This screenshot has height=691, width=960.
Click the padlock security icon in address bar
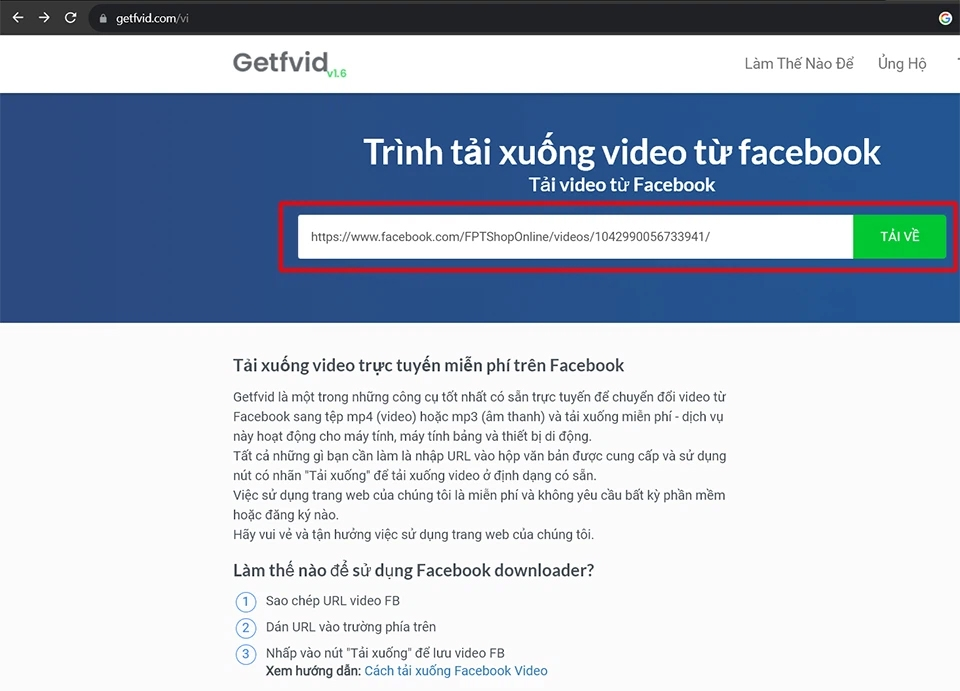click(x=103, y=17)
